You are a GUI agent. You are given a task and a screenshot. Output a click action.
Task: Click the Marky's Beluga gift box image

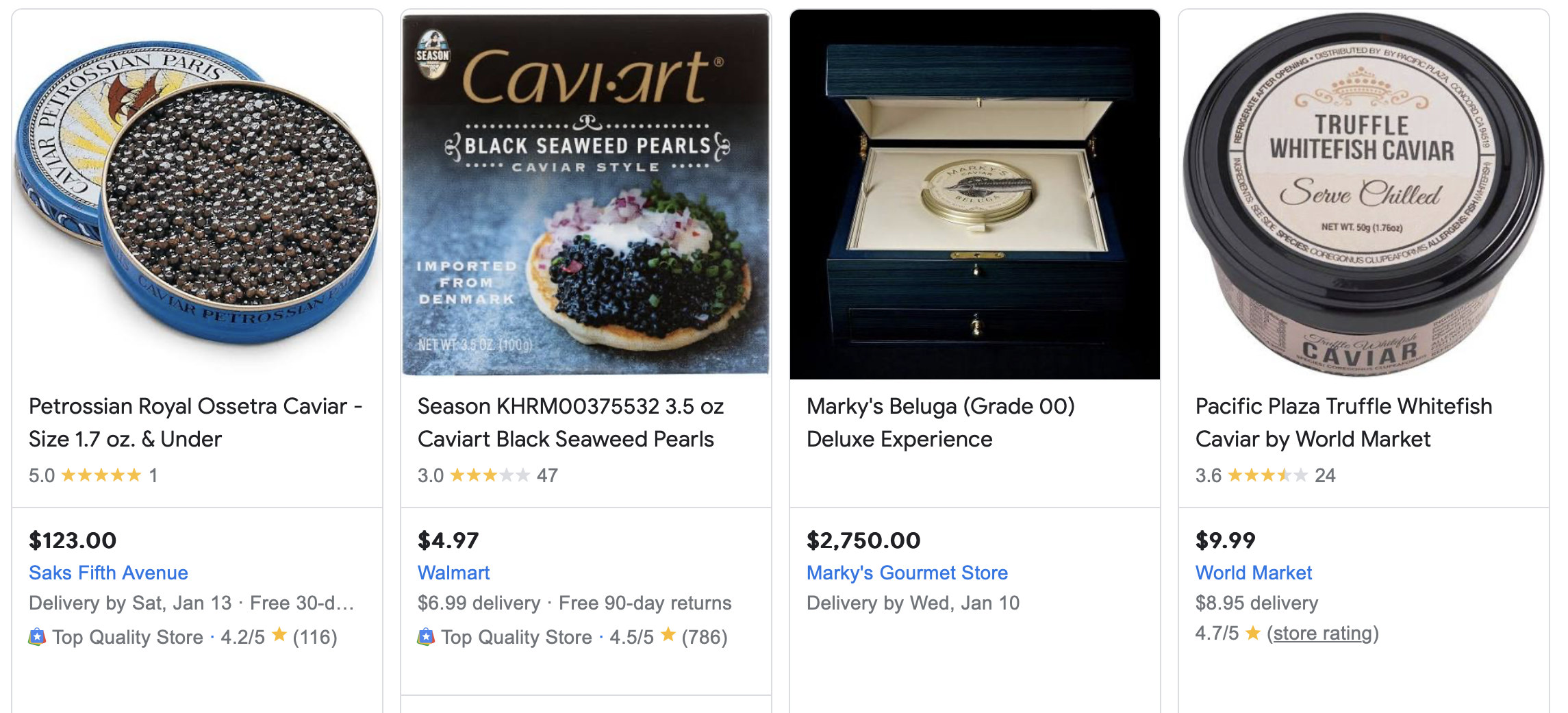974,195
